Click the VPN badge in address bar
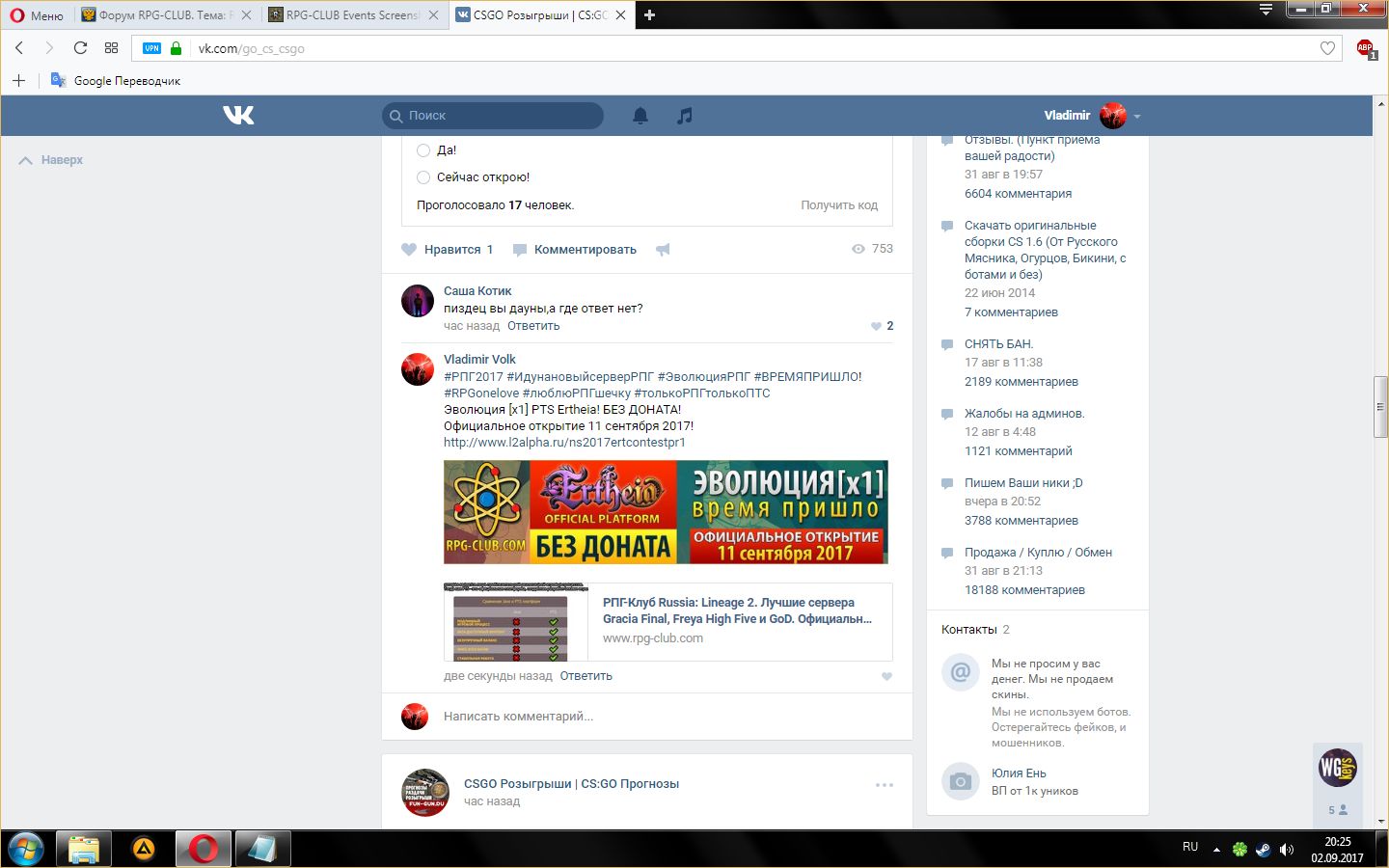The width and height of the screenshot is (1389, 868). pyautogui.click(x=151, y=48)
